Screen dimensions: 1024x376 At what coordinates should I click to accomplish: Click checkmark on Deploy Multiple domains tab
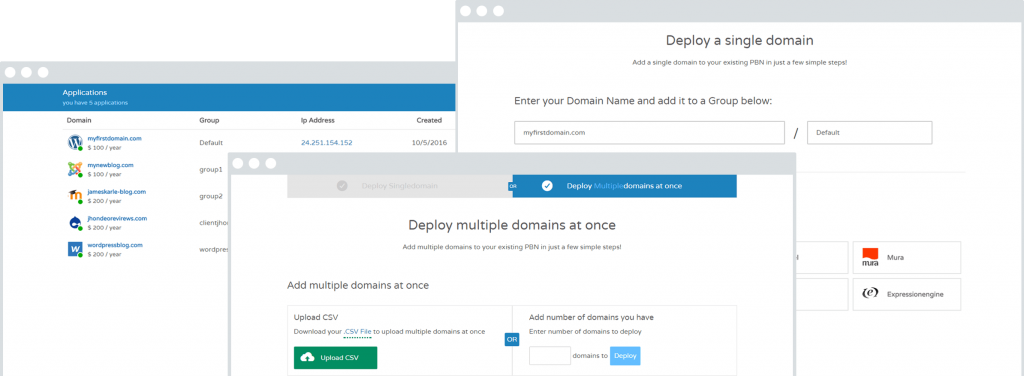[x=547, y=186]
